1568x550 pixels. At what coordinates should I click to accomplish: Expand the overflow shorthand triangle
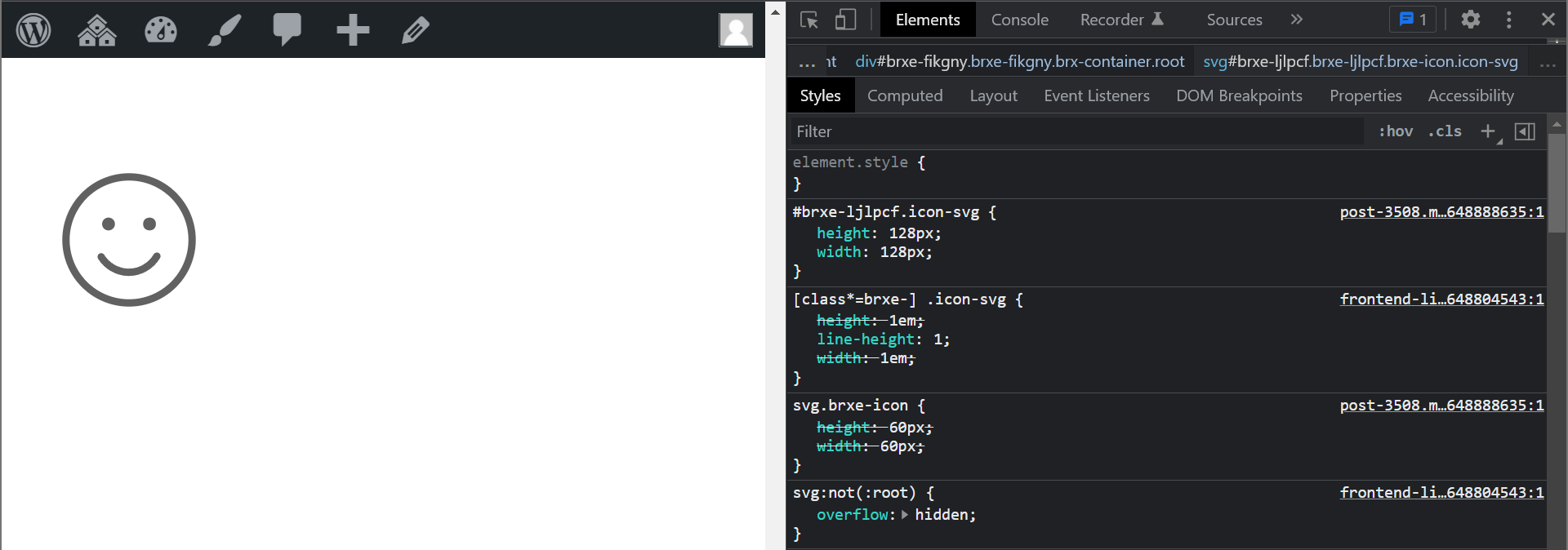(905, 515)
